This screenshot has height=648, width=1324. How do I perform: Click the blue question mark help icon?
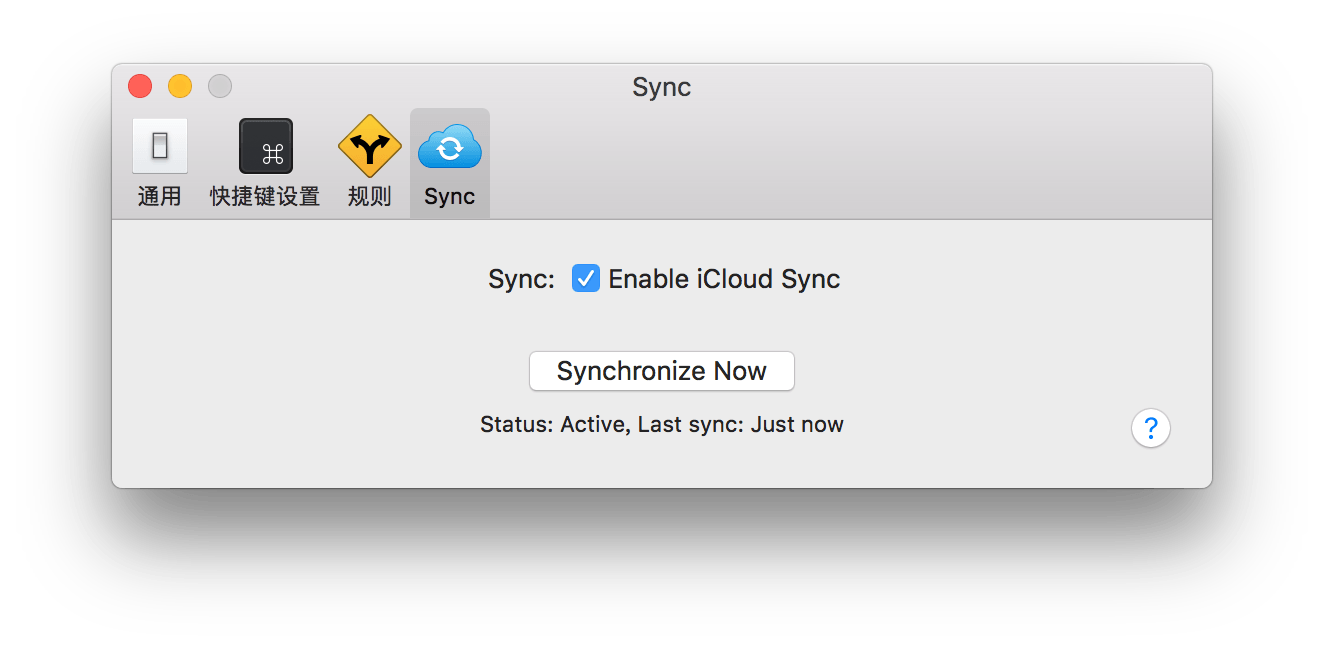1151,428
